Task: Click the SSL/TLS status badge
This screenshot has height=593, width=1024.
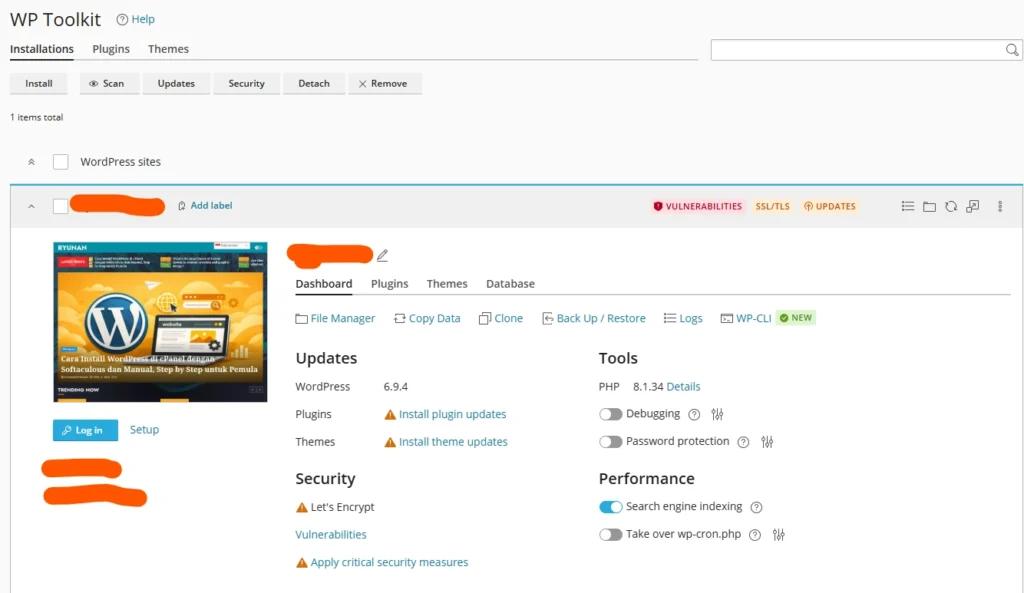Action: (773, 206)
